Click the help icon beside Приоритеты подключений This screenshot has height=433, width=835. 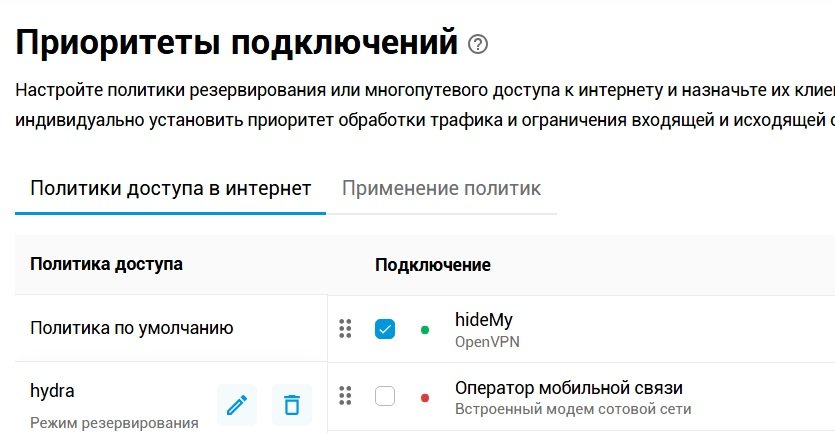click(x=478, y=44)
